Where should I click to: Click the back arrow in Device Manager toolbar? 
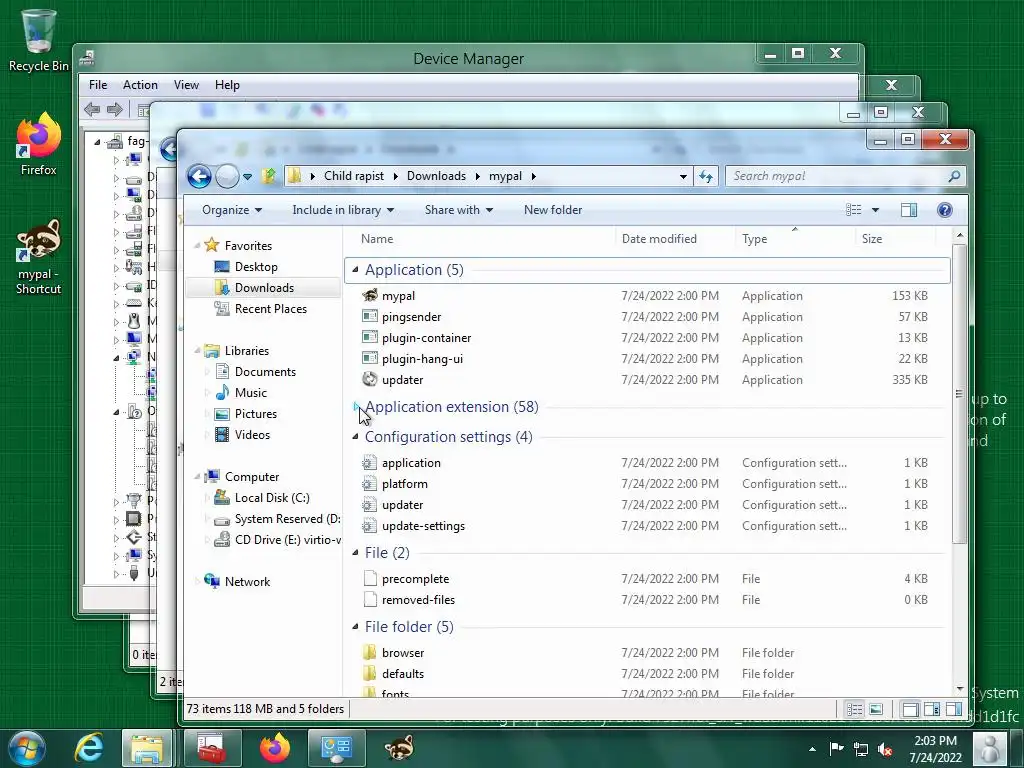(92, 110)
